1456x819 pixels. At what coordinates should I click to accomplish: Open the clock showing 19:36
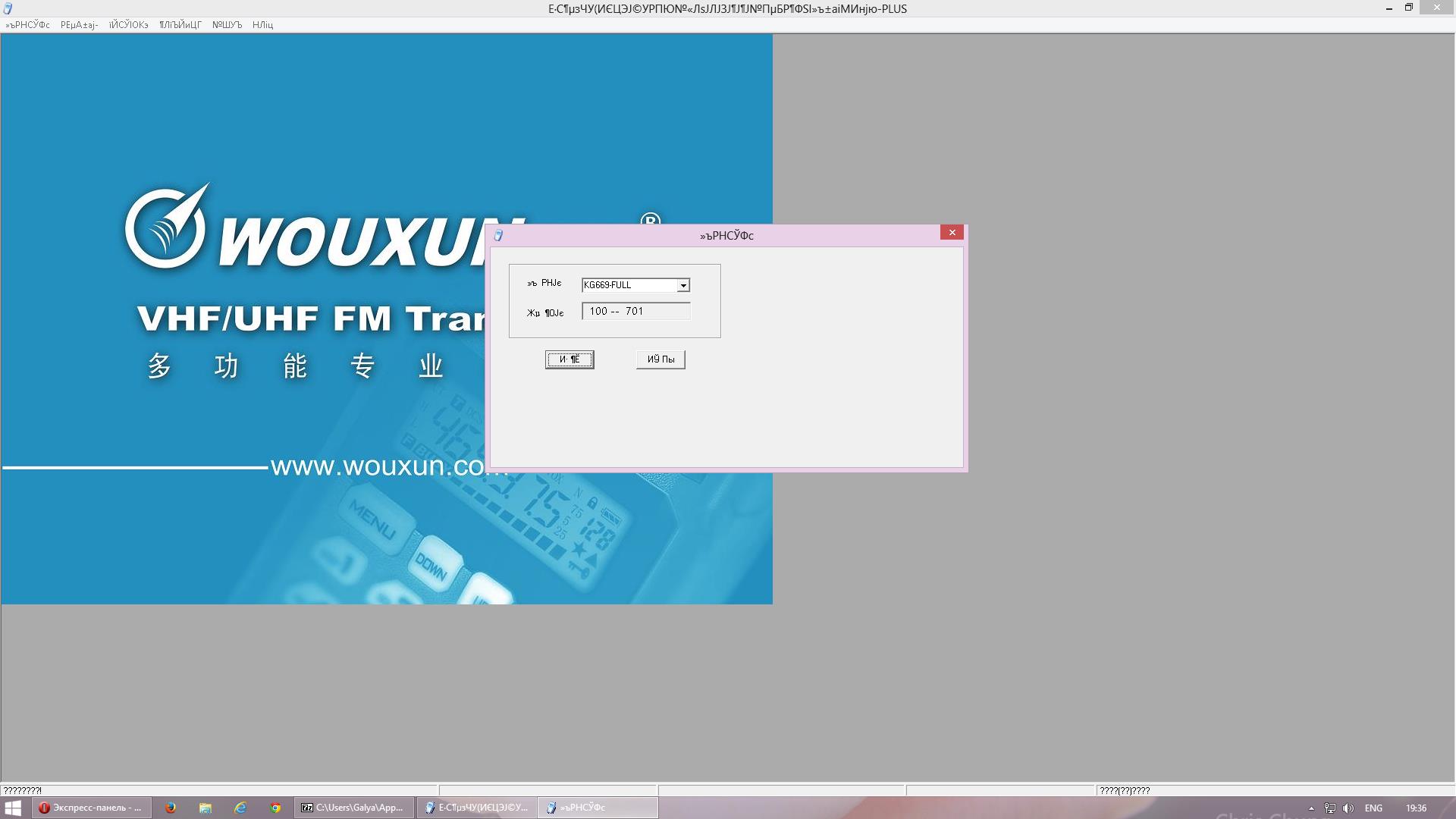pos(1416,808)
